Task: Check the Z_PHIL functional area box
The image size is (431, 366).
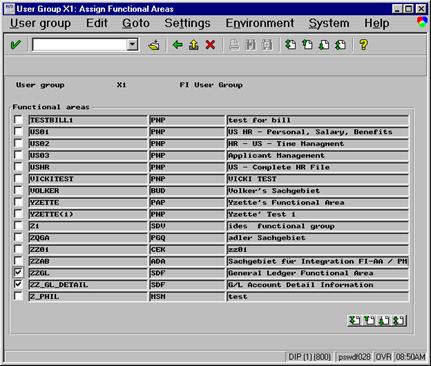Action: (x=18, y=296)
